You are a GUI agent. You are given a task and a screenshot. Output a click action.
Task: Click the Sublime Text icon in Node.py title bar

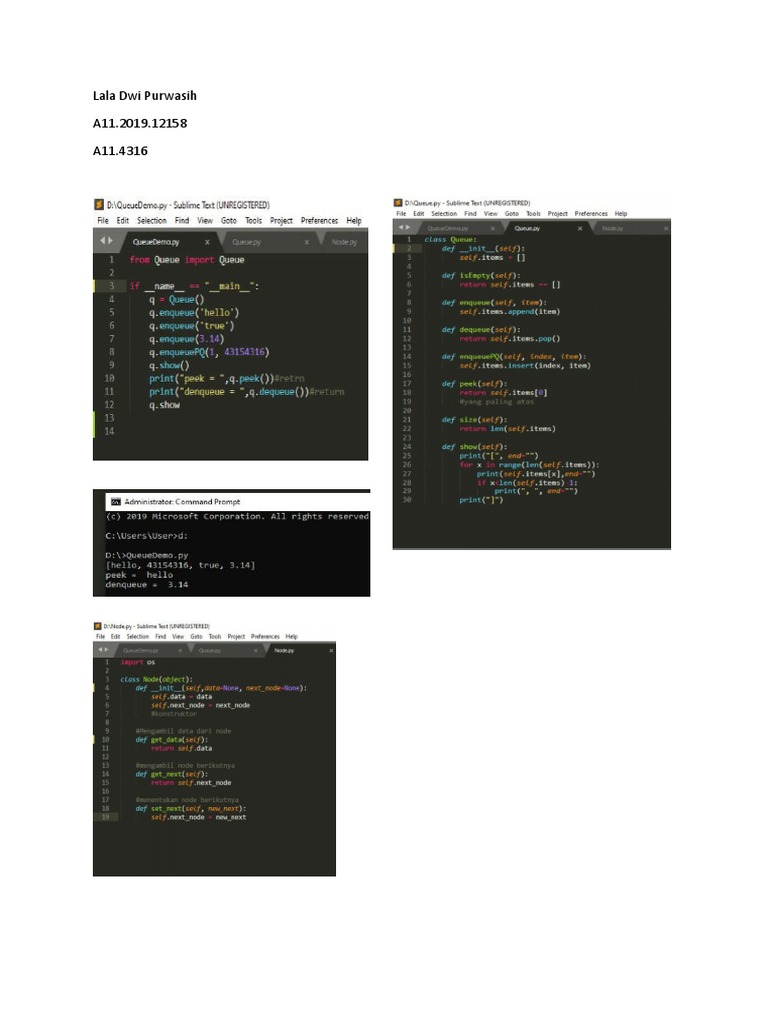click(97, 626)
